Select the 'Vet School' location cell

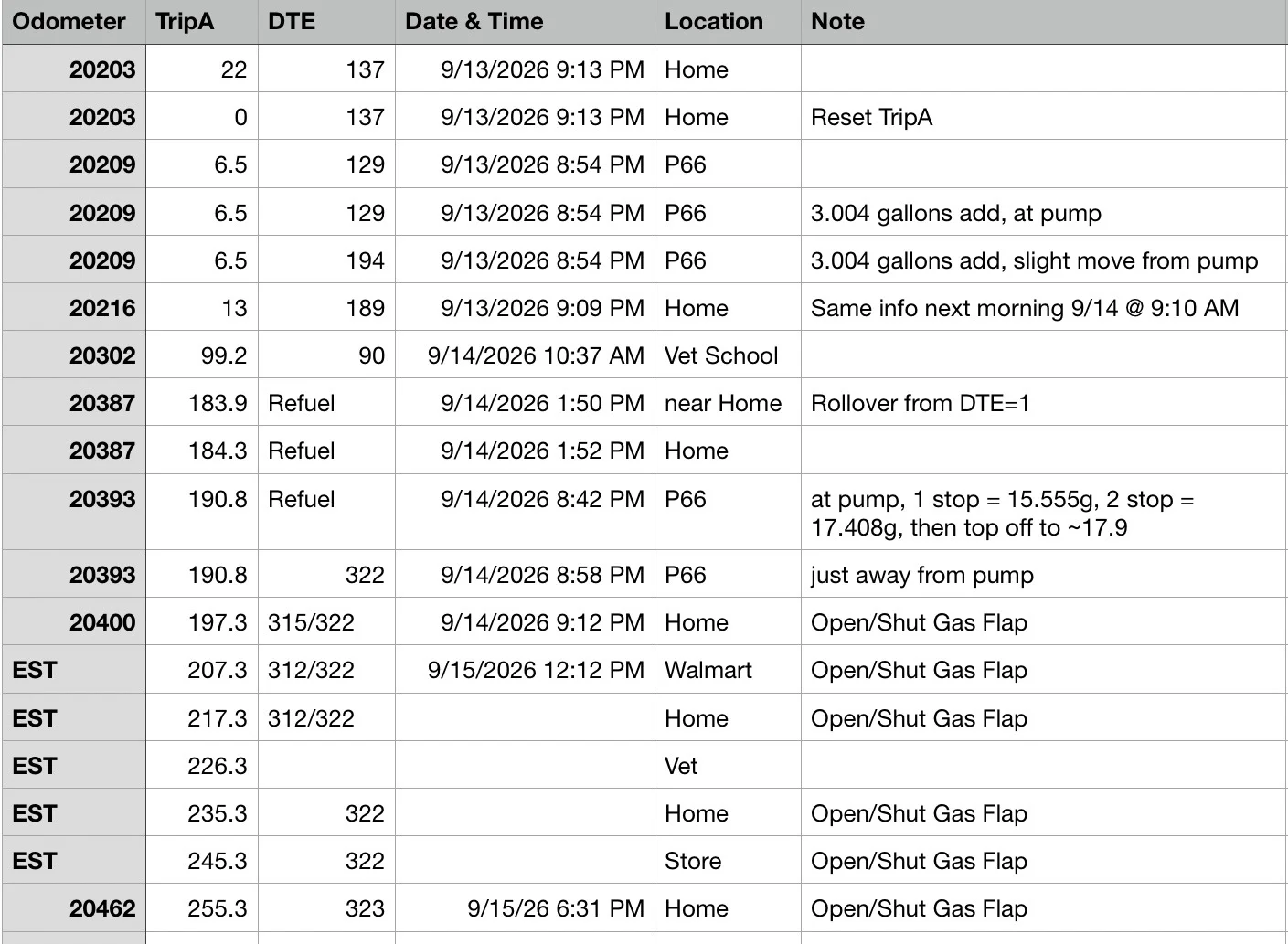[x=728, y=355]
